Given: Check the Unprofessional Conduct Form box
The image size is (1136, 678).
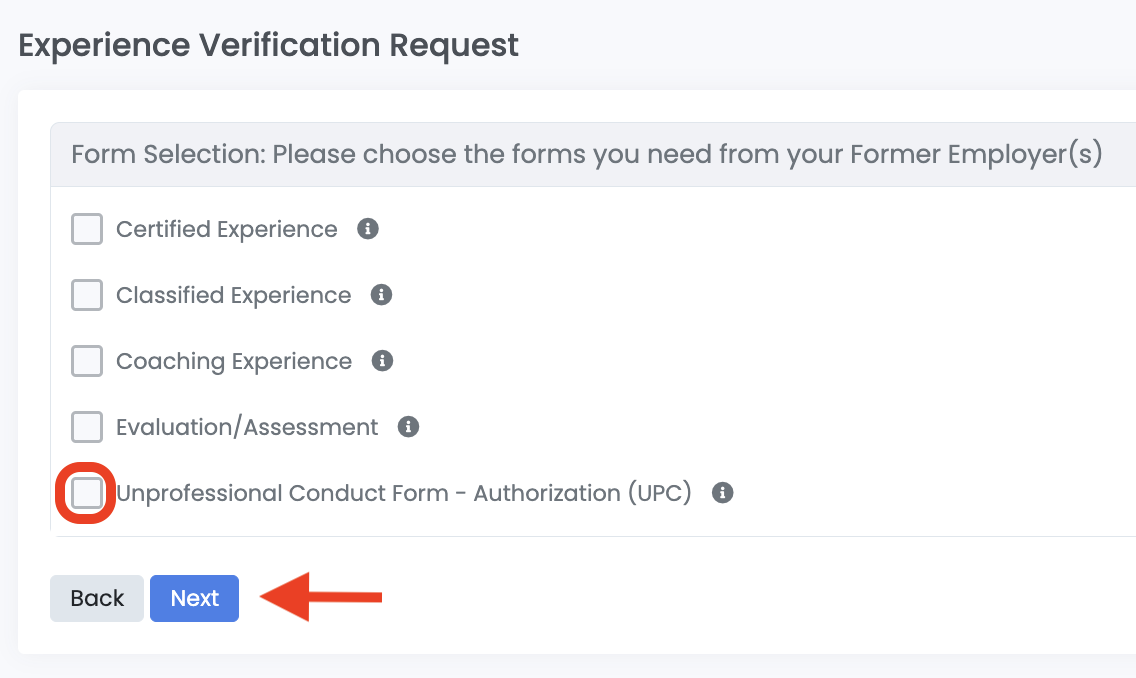Looking at the screenshot, I should (x=86, y=493).
